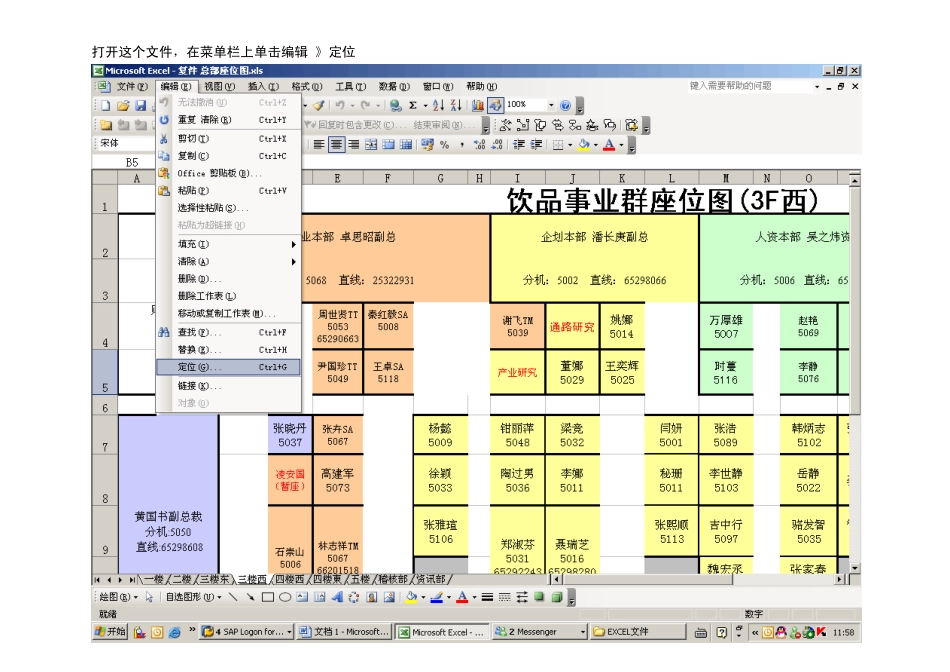The width and height of the screenshot is (950, 672).
Task: Open the 格式 menu
Action: click(x=307, y=87)
